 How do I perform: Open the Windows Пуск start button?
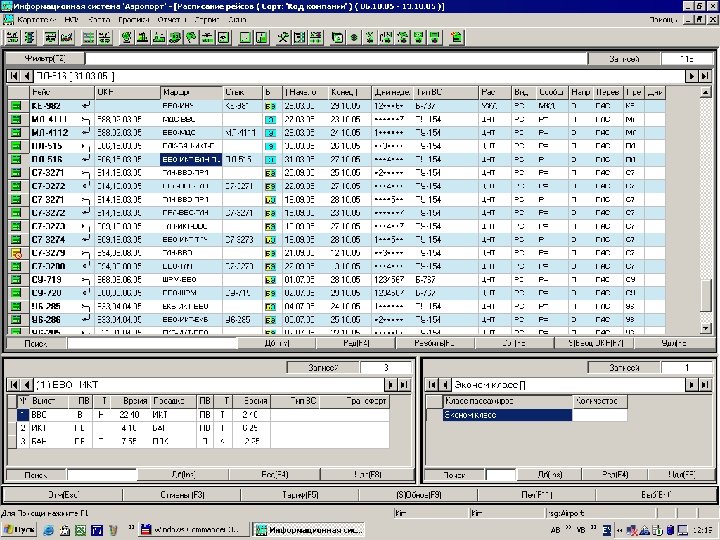click(x=20, y=528)
